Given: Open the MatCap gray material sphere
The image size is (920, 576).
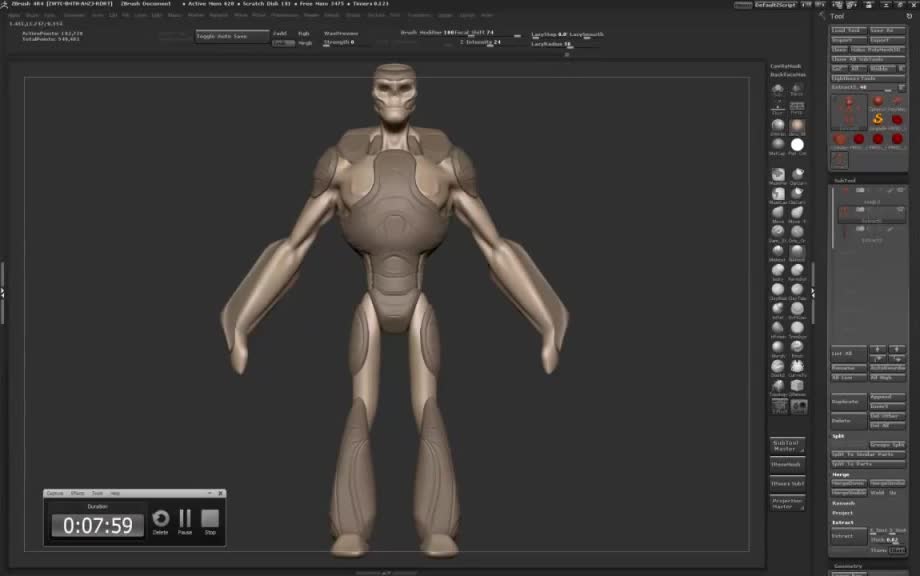Looking at the screenshot, I should pyautogui.click(x=777, y=144).
